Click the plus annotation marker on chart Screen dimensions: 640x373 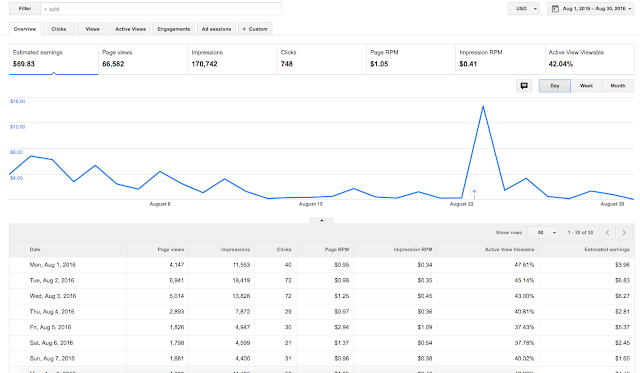pos(474,191)
